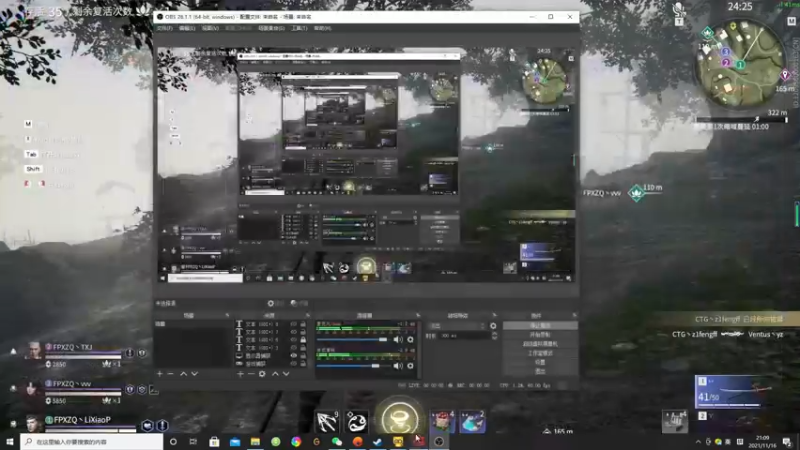Pop out the Sources dock panel
Image resolution: width=800 pixels, height=450 pixels.
[x=307, y=316]
